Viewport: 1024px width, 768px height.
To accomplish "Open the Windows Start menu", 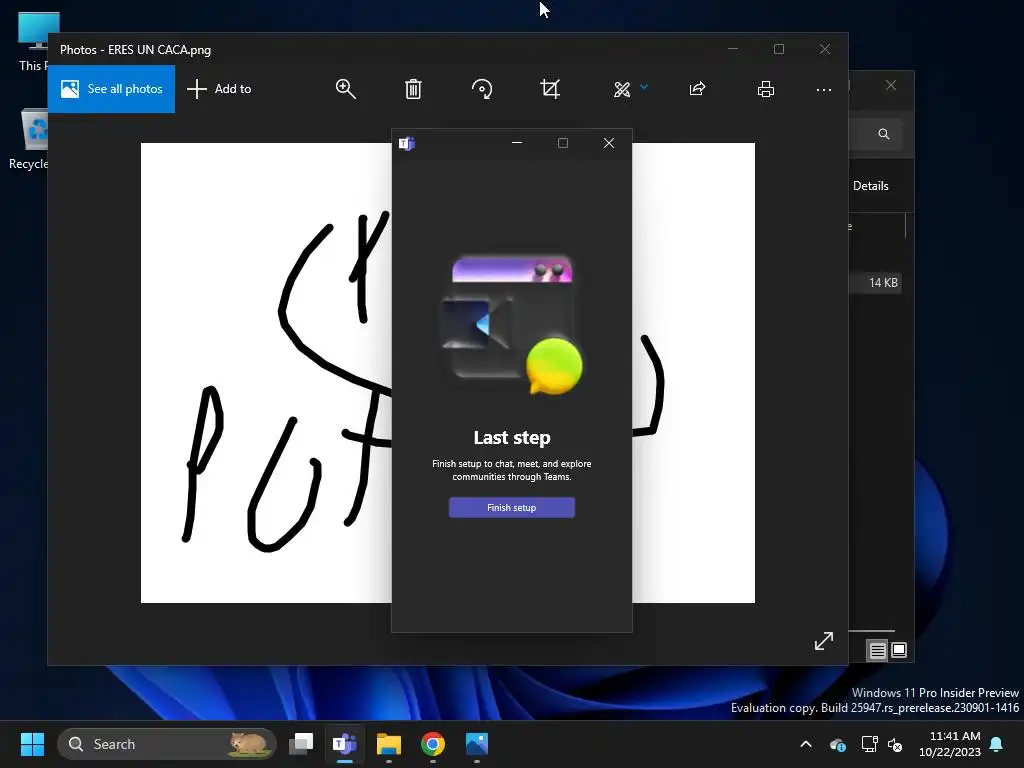I will pos(32,744).
